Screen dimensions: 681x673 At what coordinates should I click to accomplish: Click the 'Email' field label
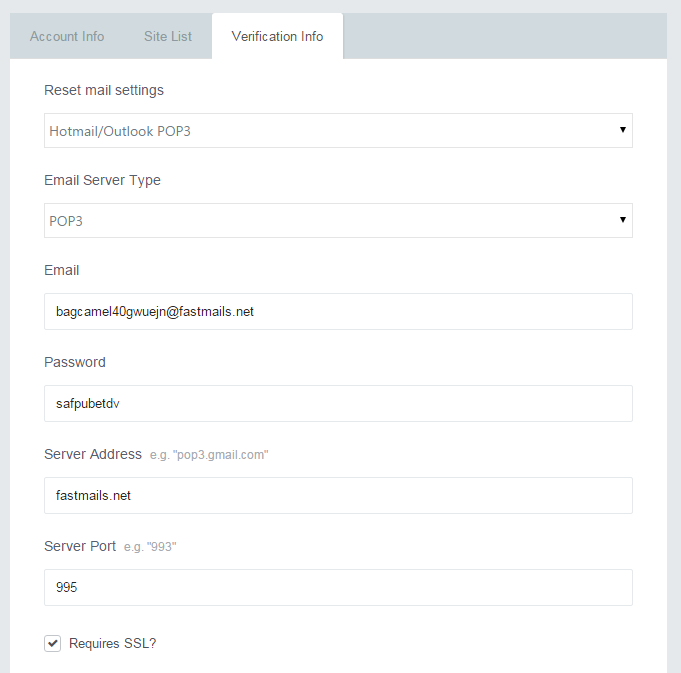(x=62, y=271)
